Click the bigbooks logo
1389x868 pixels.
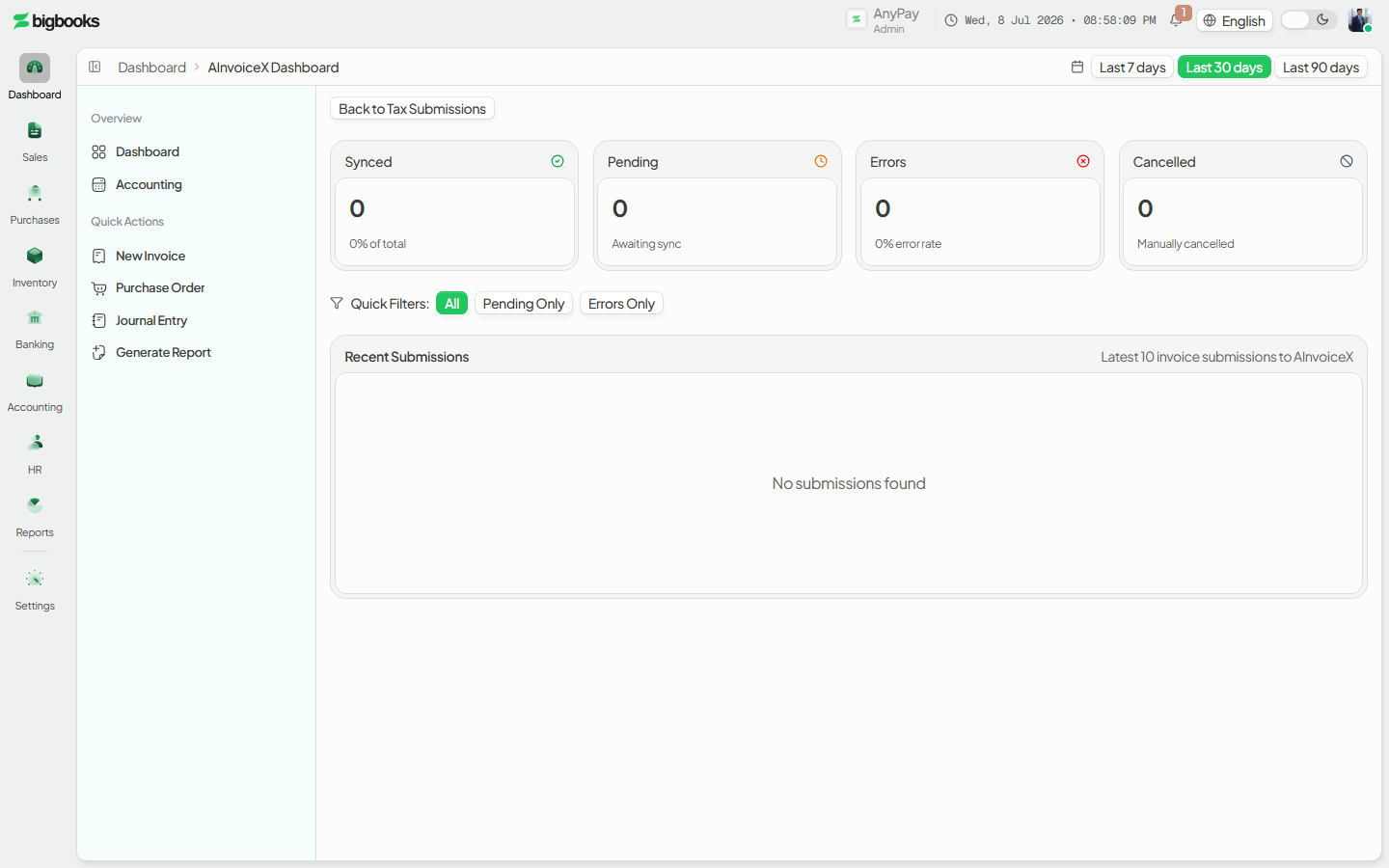click(56, 20)
